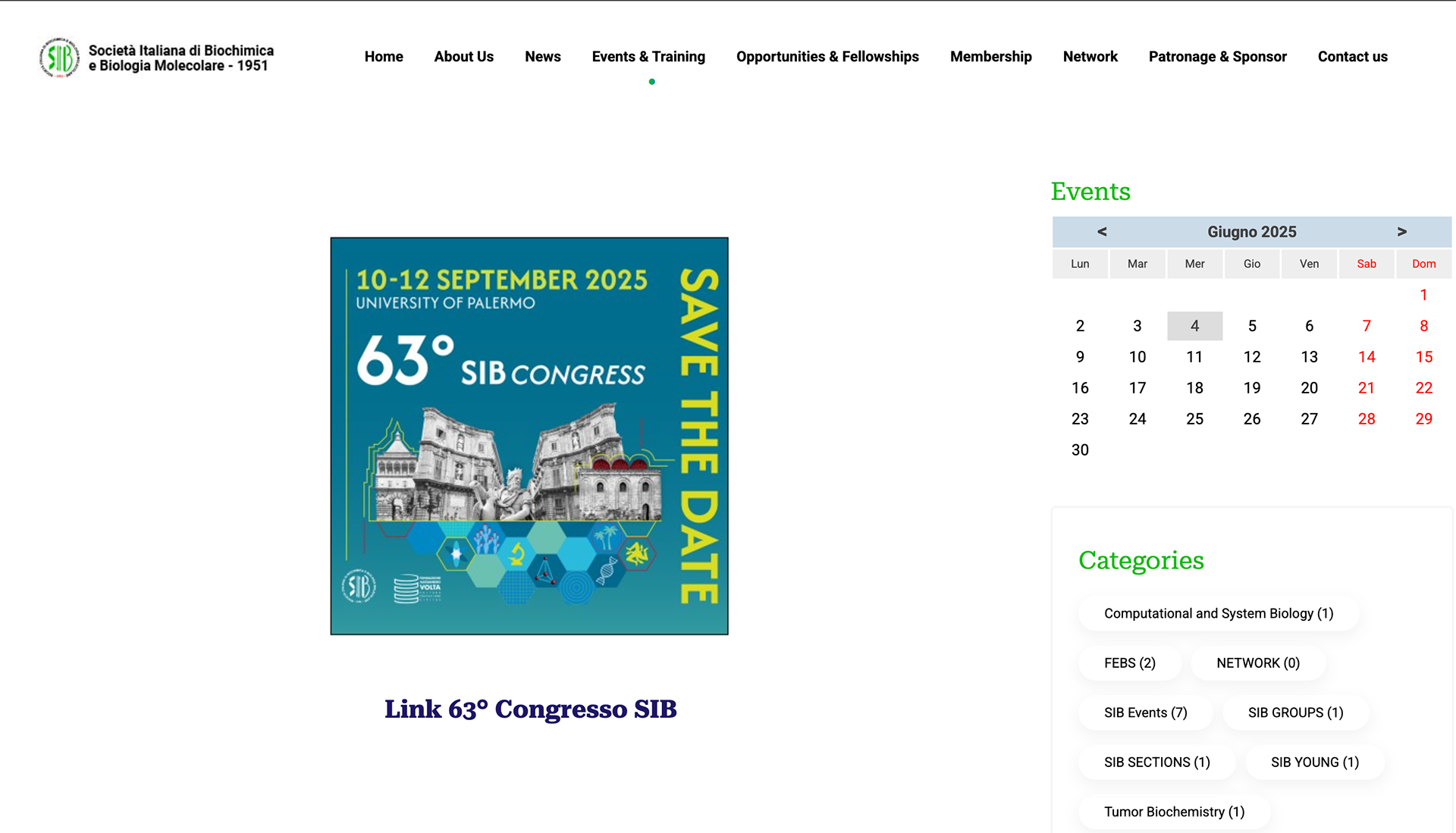Click the Events sidebar heading
Viewport: 1456px width, 833px height.
1090,192
